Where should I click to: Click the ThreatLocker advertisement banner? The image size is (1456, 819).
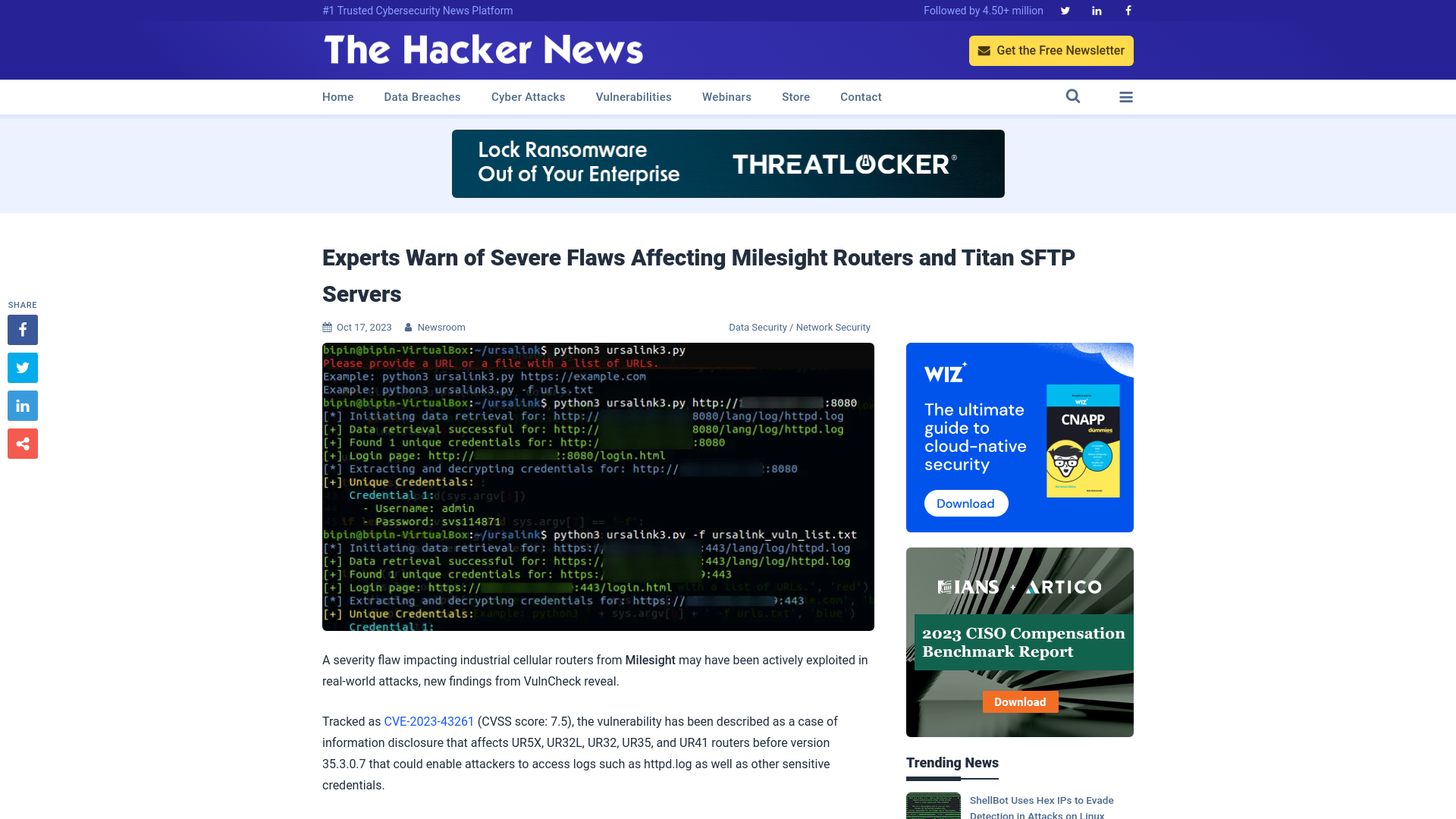(x=728, y=163)
